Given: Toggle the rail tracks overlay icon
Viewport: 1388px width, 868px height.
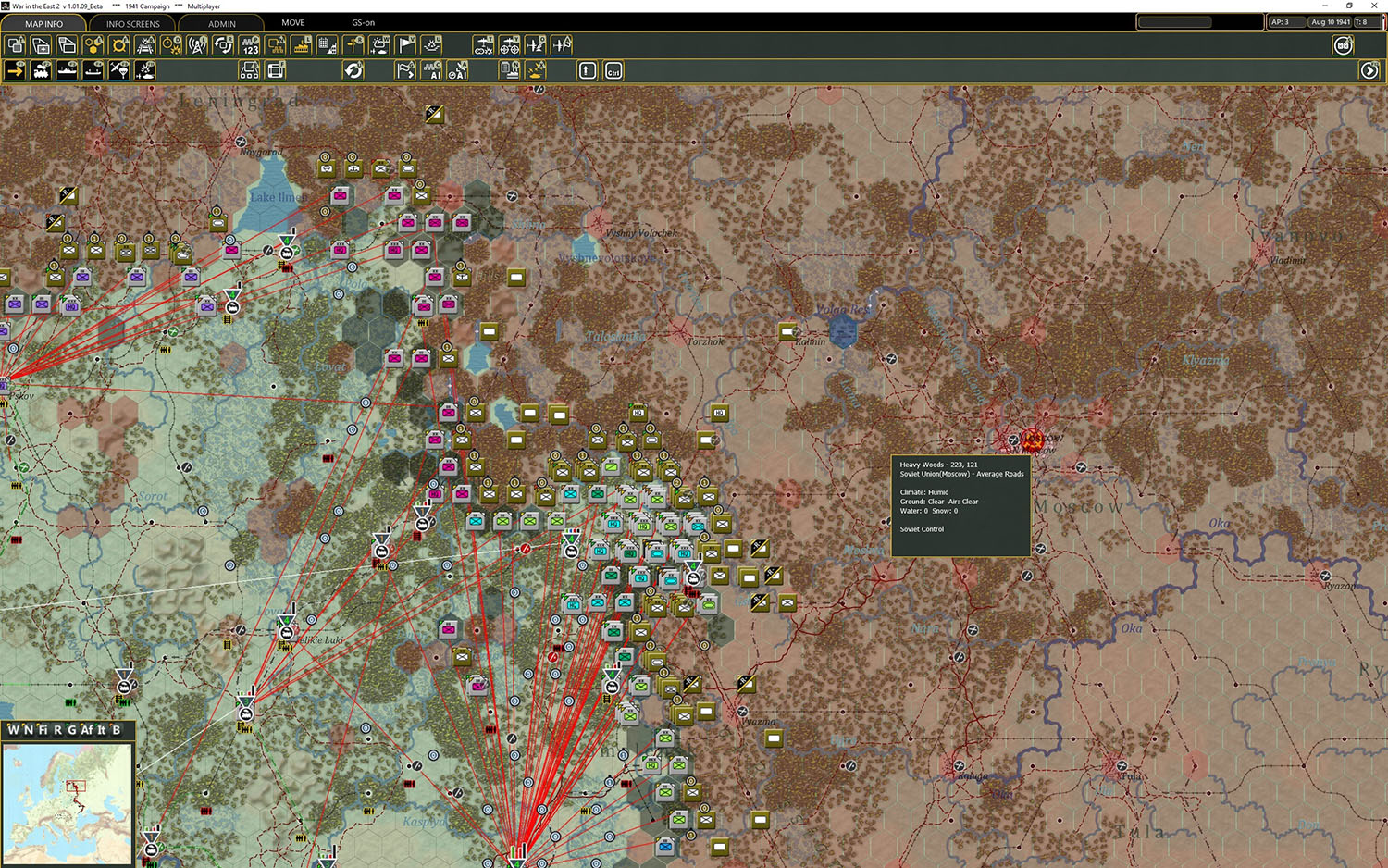Looking at the screenshot, I should [145, 44].
